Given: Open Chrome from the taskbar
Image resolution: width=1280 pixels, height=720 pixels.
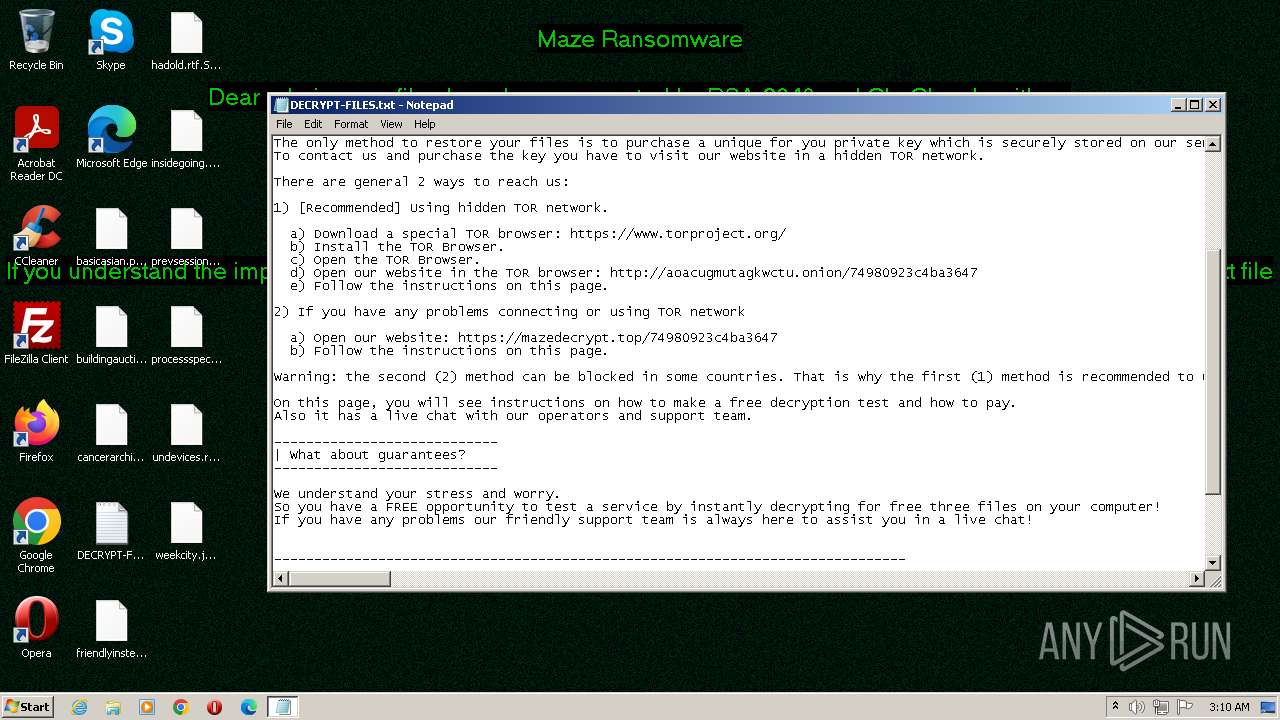Looking at the screenshot, I should click(x=181, y=707).
